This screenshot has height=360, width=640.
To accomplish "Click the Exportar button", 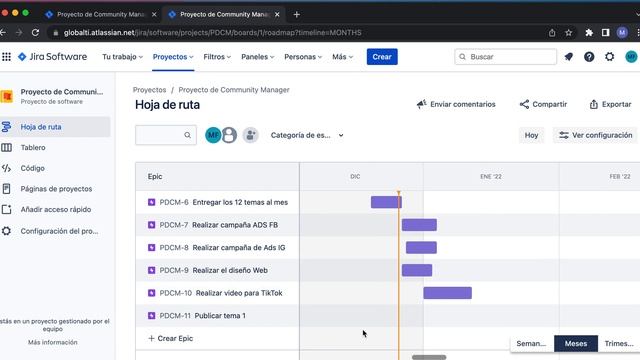I will click(x=610, y=104).
